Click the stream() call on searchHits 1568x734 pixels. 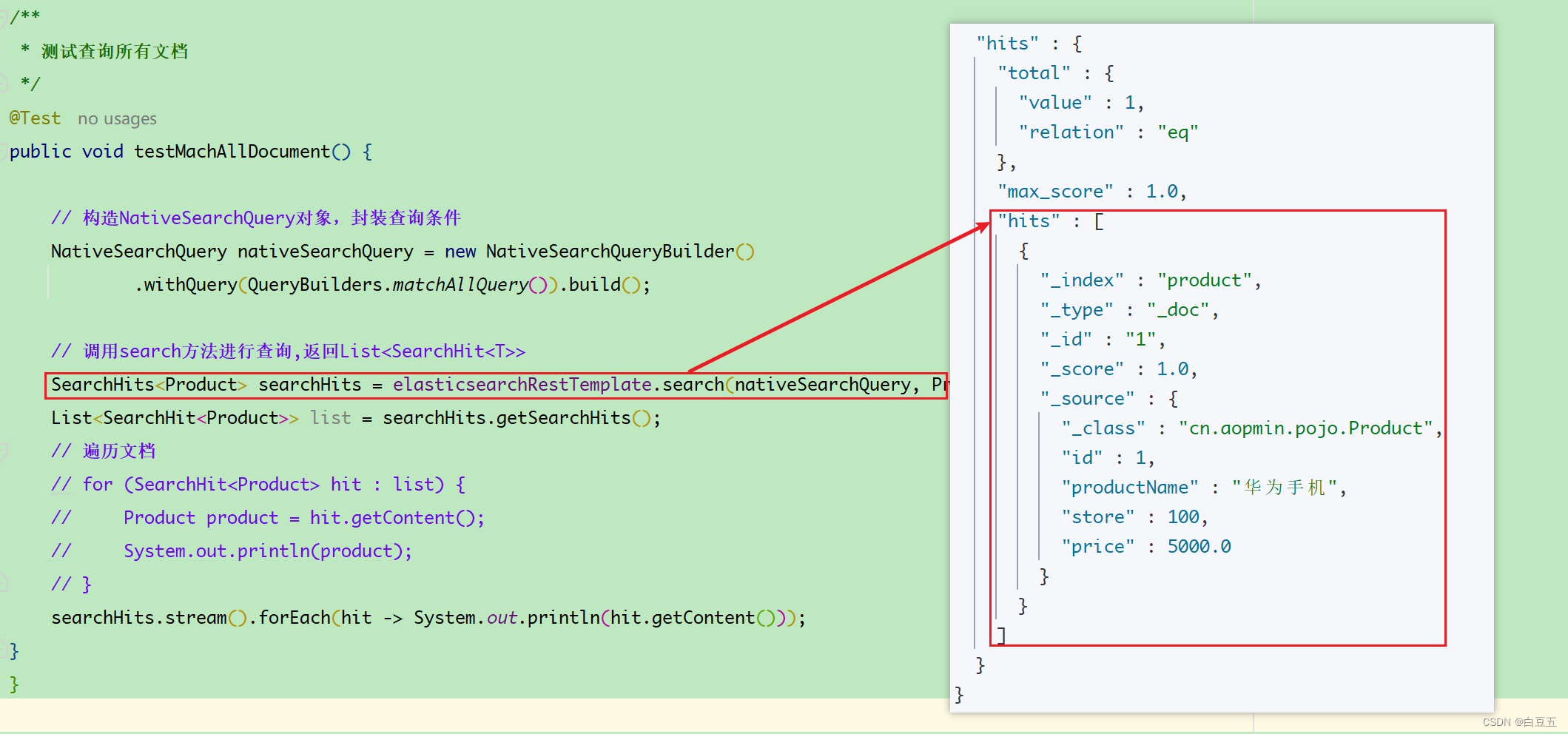pyautogui.click(x=206, y=618)
